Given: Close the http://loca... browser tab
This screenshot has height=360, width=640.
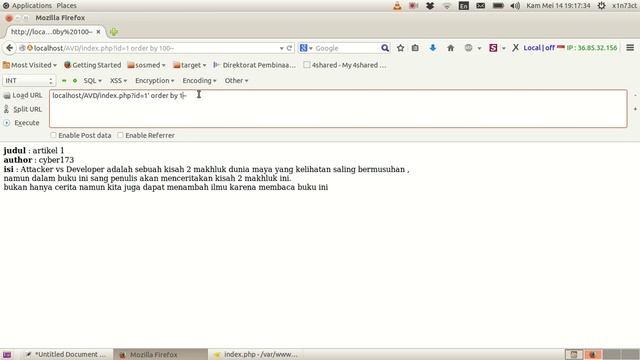Looking at the screenshot, I should 98,31.
